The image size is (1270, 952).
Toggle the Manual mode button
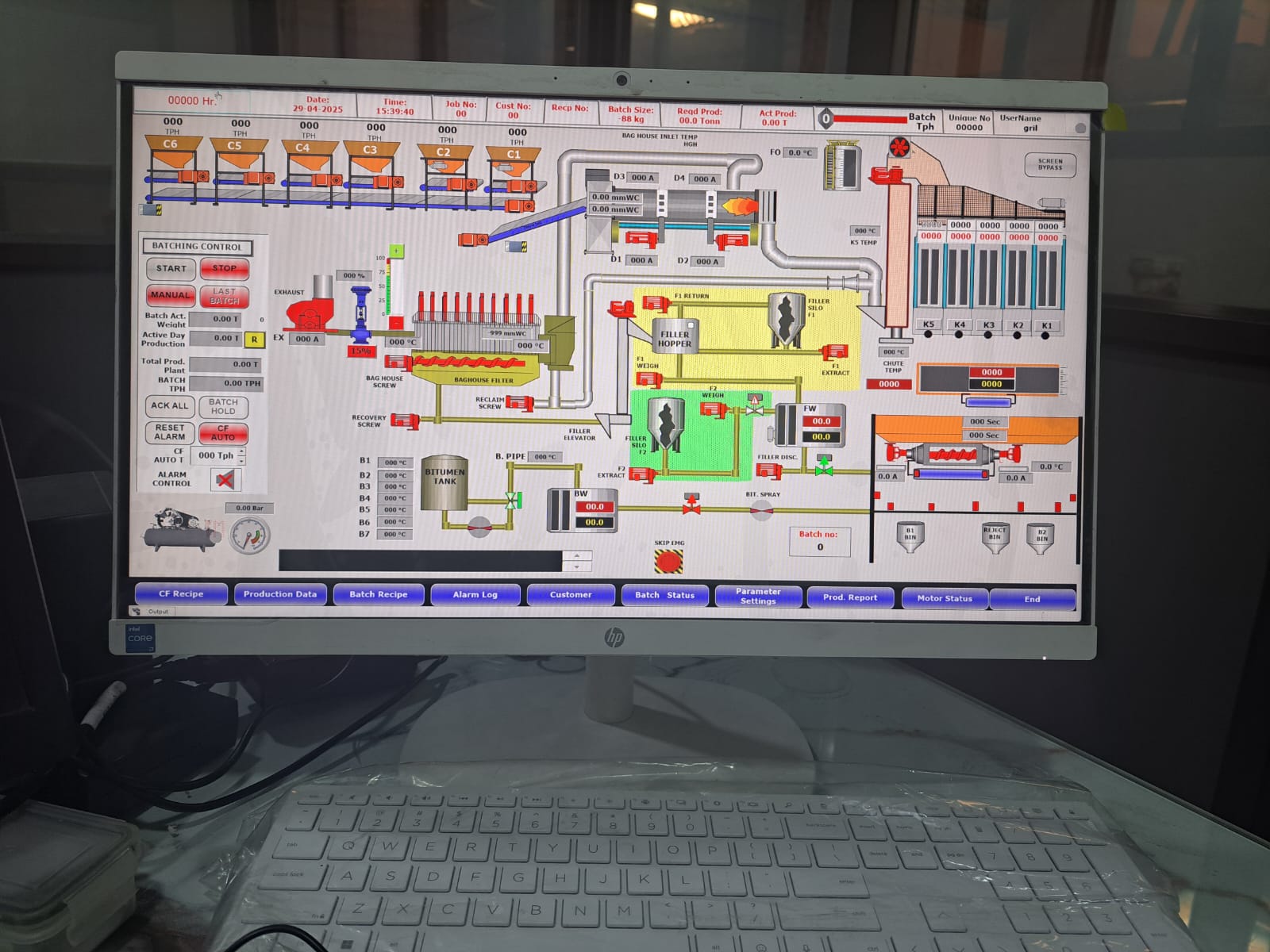click(171, 295)
